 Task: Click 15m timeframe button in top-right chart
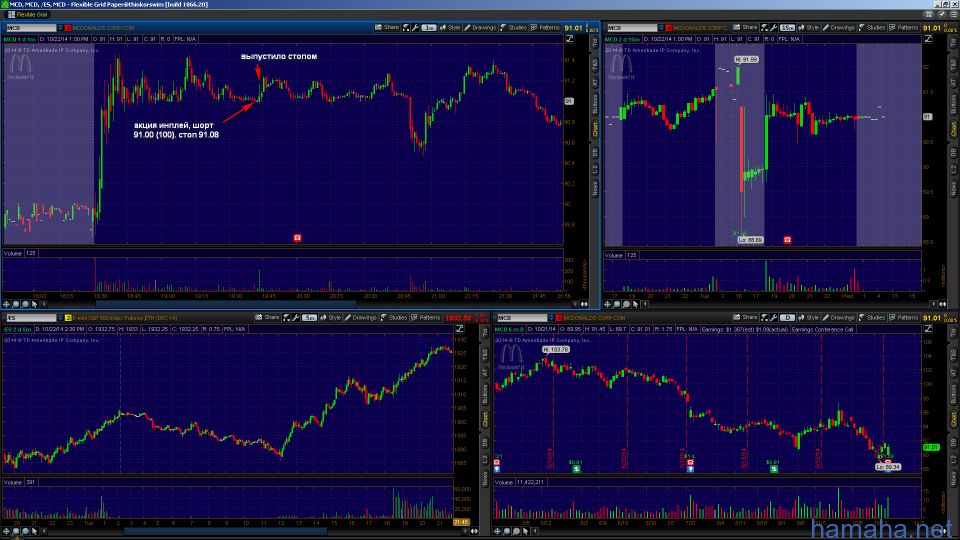(787, 28)
